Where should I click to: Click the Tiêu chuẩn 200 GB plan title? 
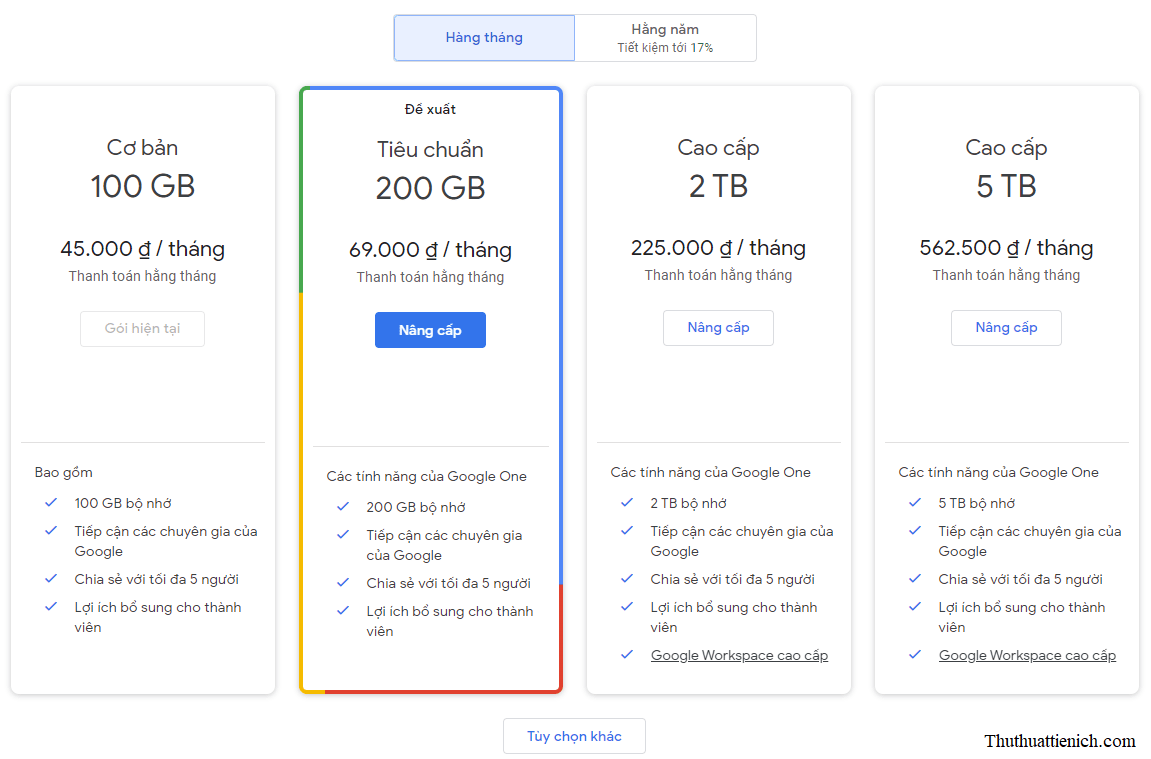430,150
